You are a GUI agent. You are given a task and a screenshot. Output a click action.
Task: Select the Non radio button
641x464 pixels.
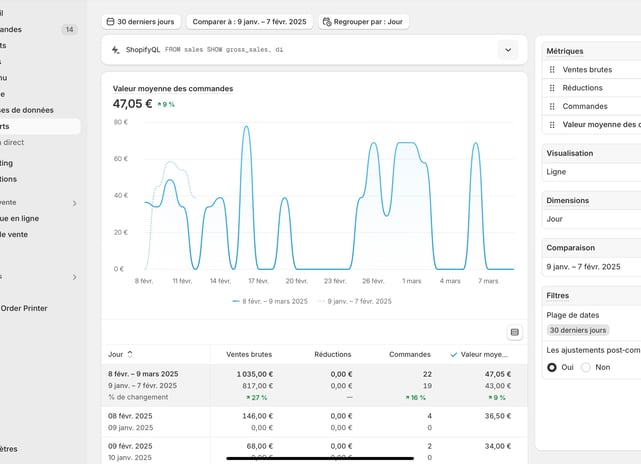pyautogui.click(x=586, y=367)
